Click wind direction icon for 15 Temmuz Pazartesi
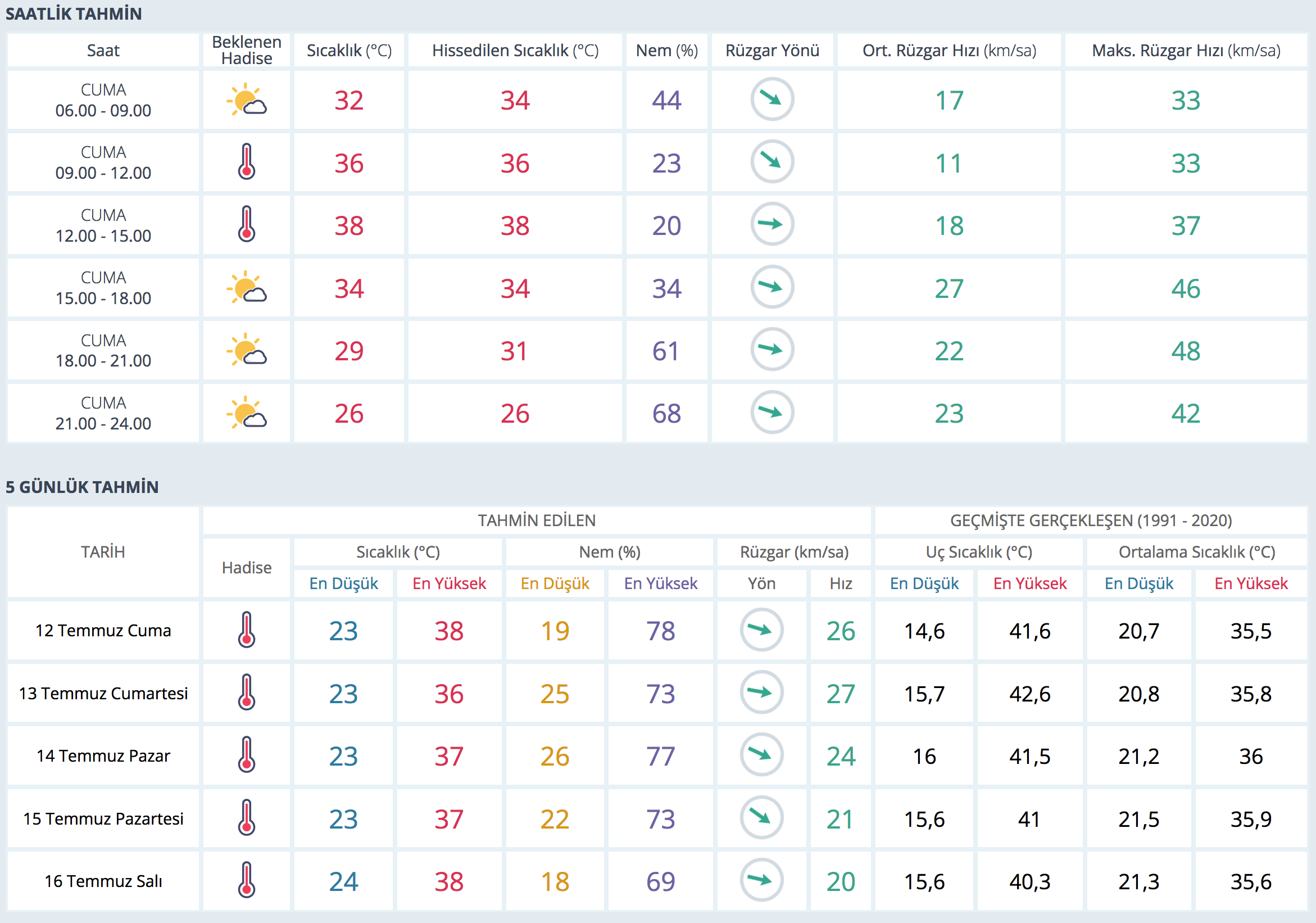 pos(761,817)
